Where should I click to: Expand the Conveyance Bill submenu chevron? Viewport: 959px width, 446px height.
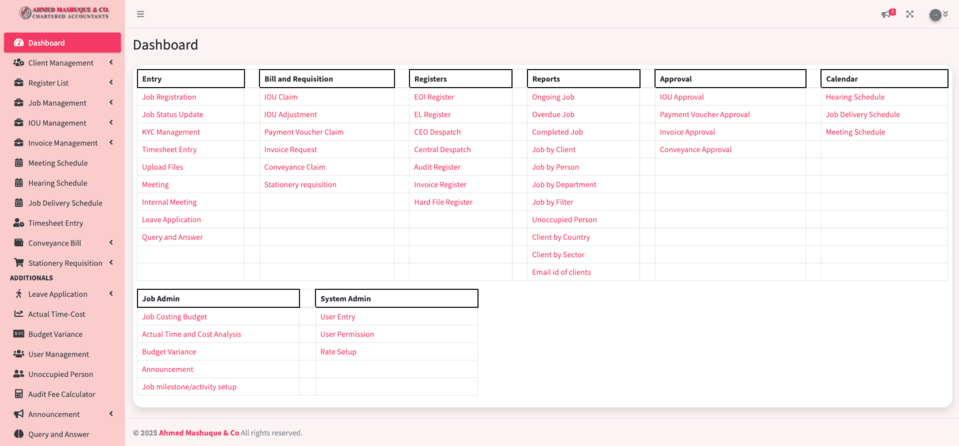pyautogui.click(x=111, y=242)
